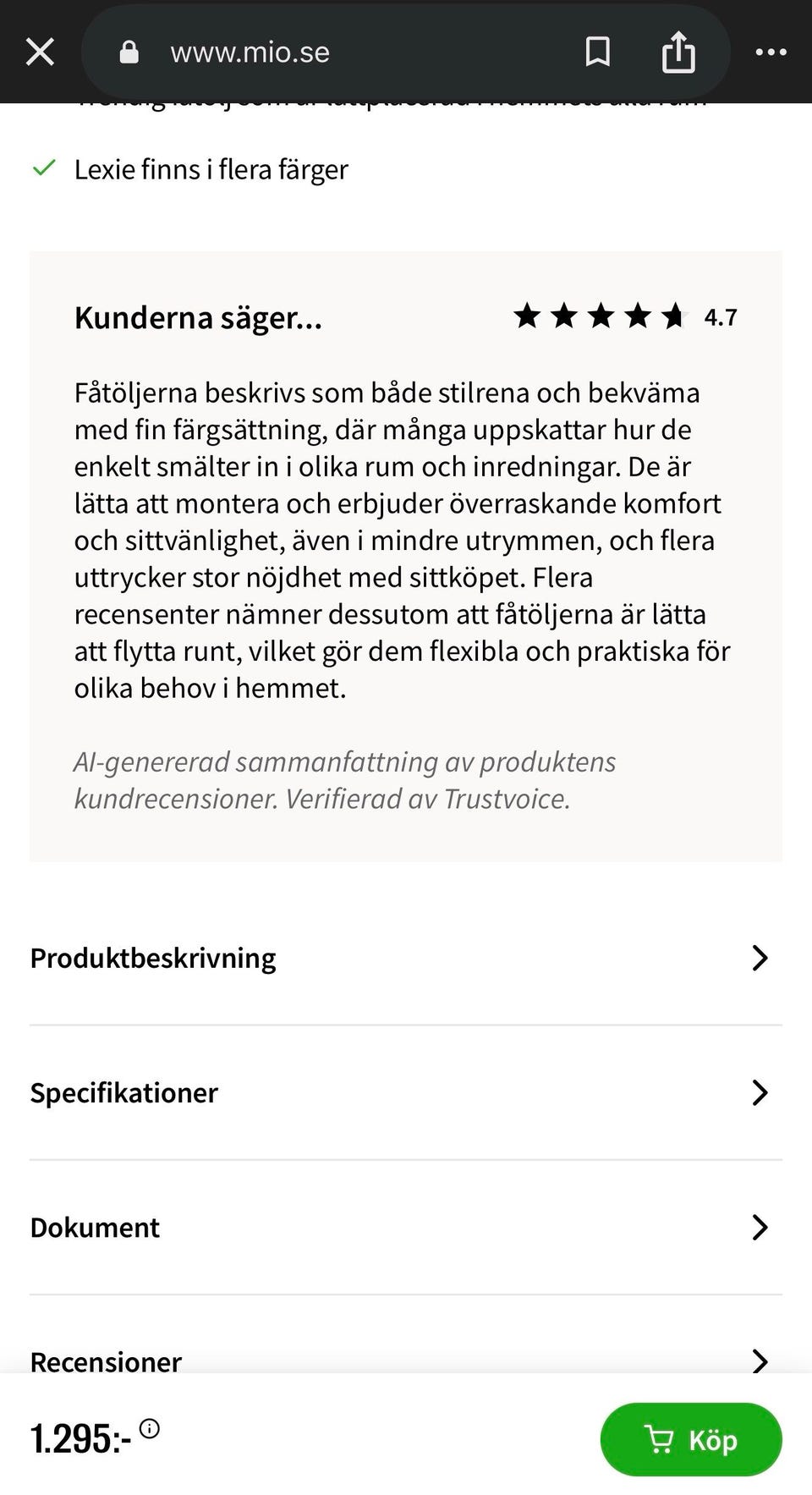The image size is (812, 1495).
Task: Tap the share icon in browser bar
Action: click(678, 52)
